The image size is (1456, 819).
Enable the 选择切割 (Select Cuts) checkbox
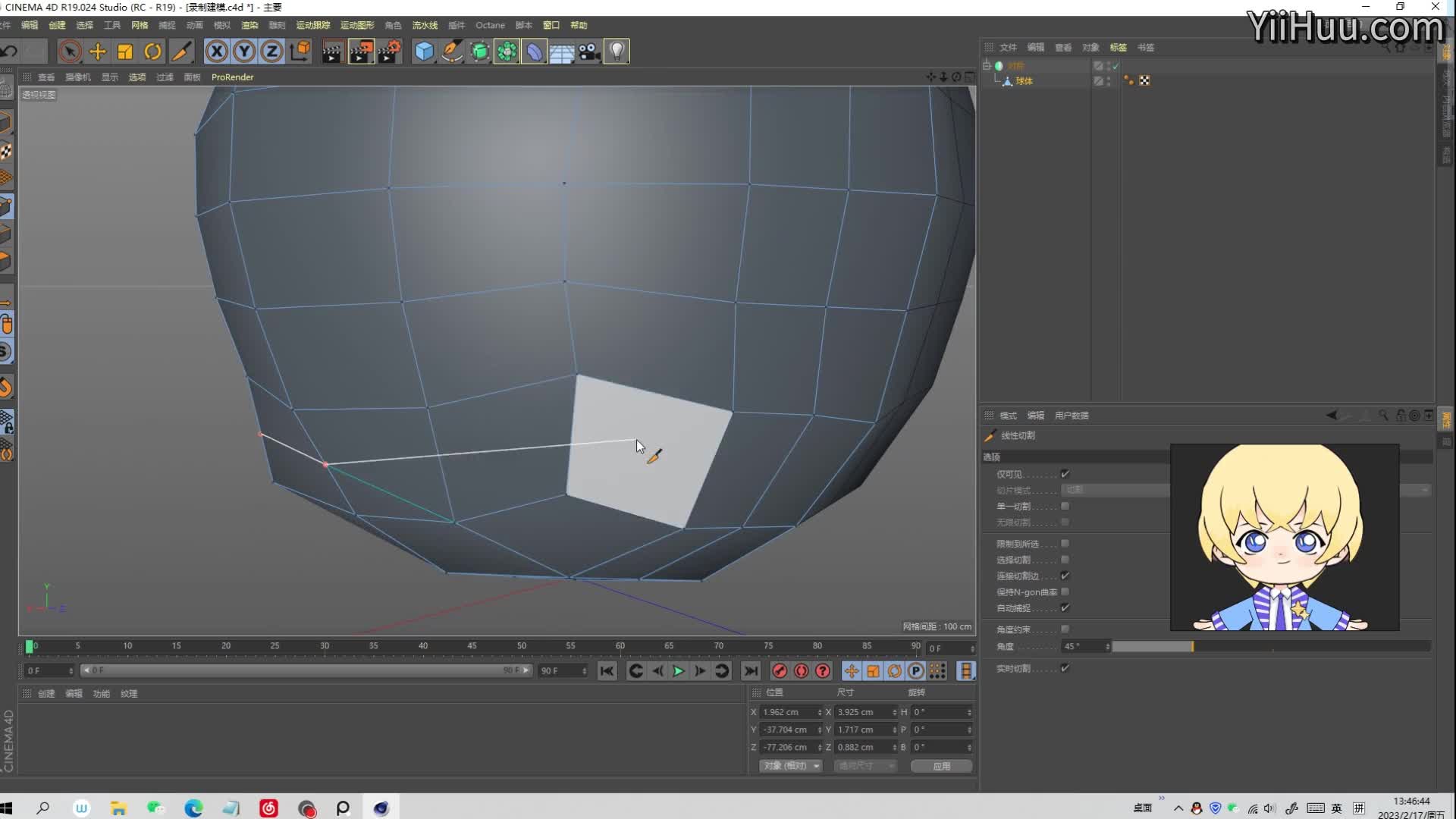(1065, 560)
